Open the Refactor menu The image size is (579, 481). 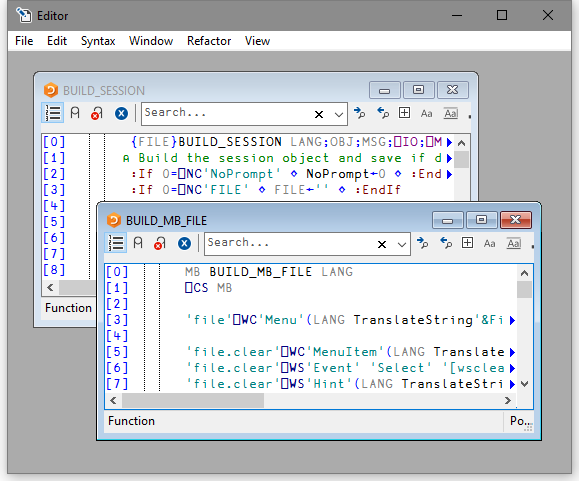(209, 41)
